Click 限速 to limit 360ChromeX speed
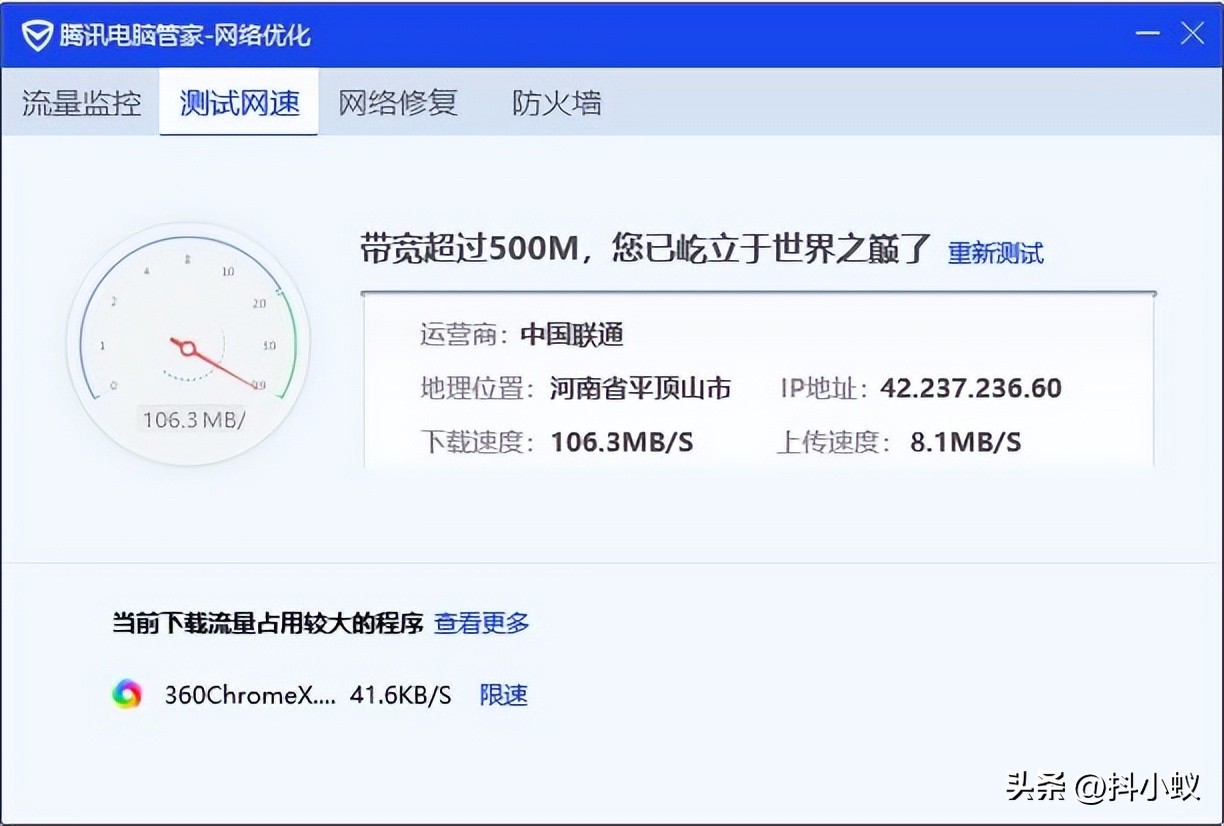 (x=503, y=695)
